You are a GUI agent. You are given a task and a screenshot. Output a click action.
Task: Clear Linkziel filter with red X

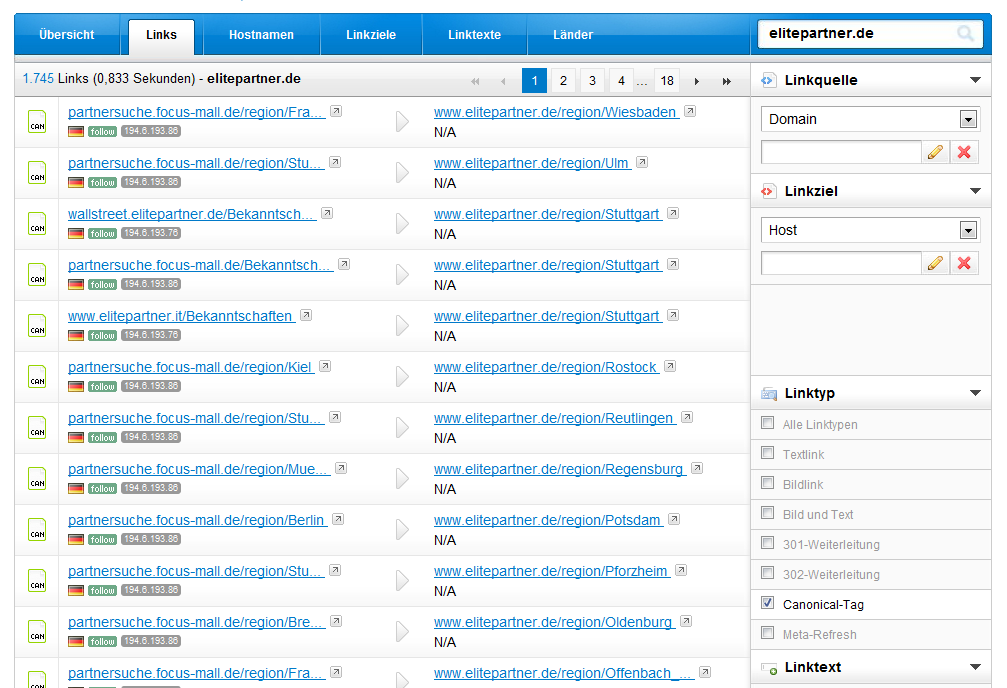click(964, 263)
